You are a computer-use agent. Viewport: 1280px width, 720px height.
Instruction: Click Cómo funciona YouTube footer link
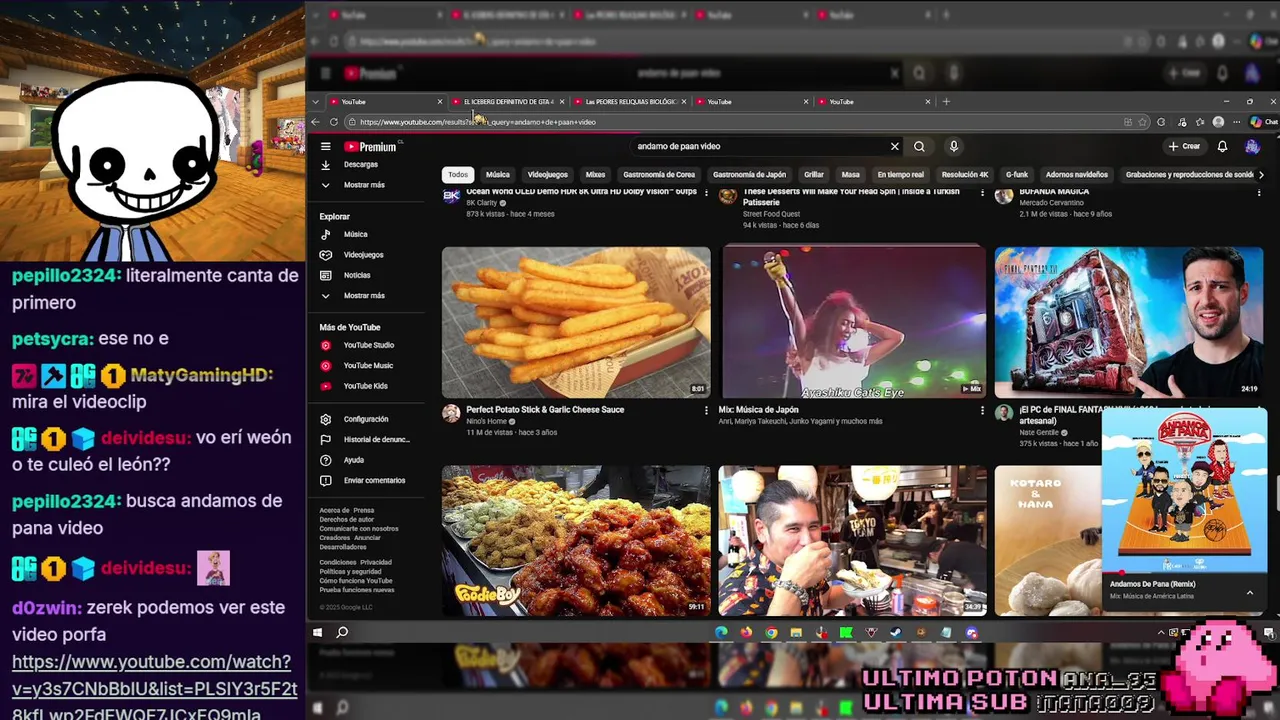tap(355, 581)
